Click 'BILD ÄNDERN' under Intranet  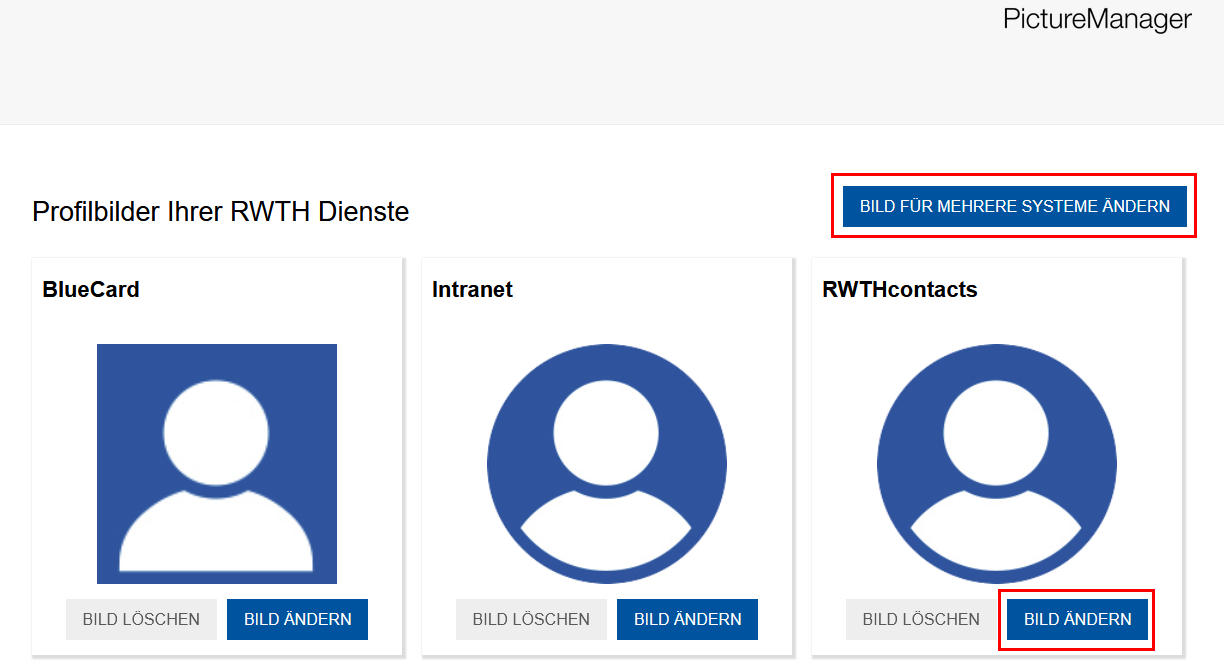click(687, 619)
